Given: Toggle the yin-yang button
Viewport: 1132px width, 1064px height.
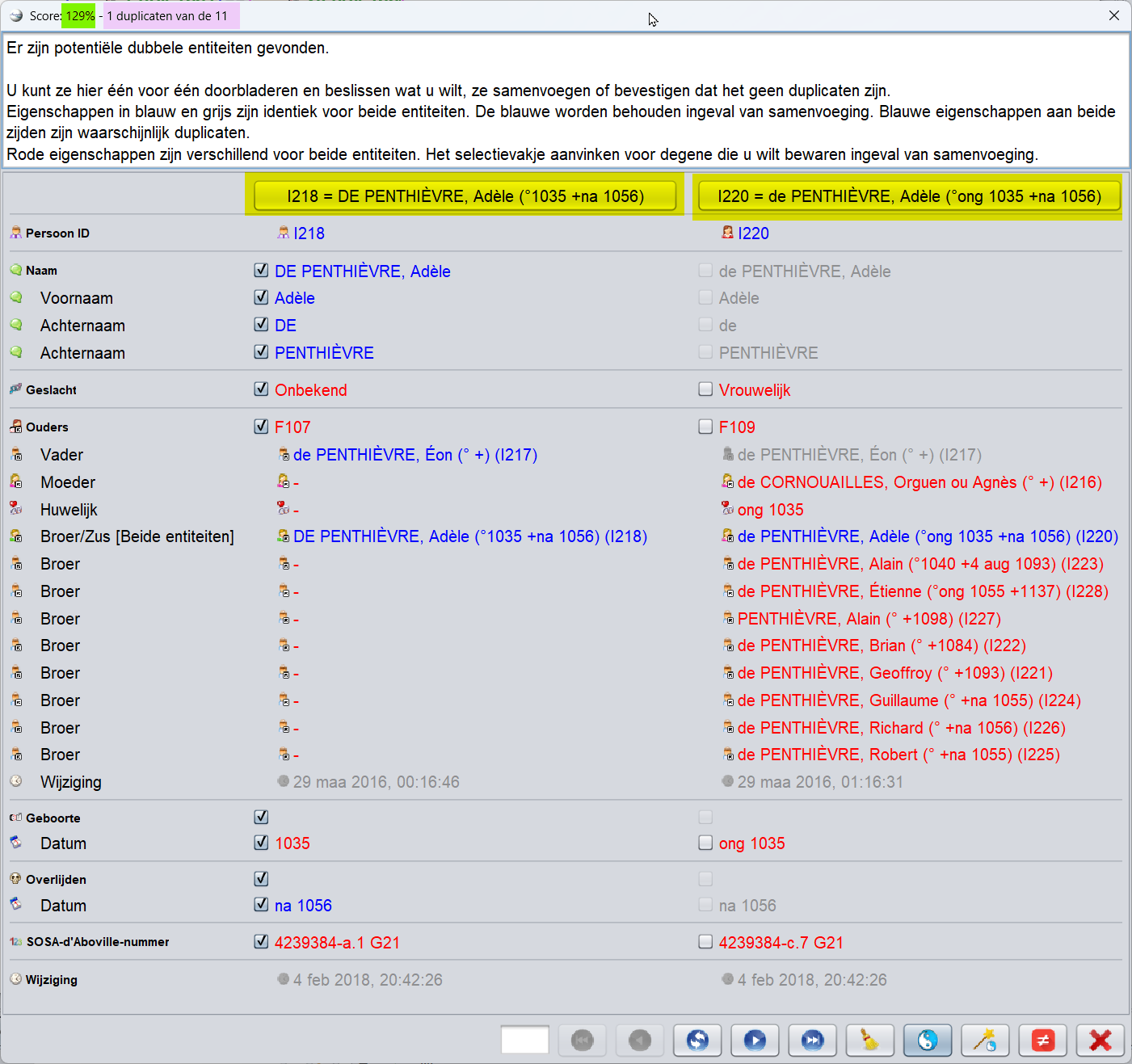Looking at the screenshot, I should coord(928,1040).
